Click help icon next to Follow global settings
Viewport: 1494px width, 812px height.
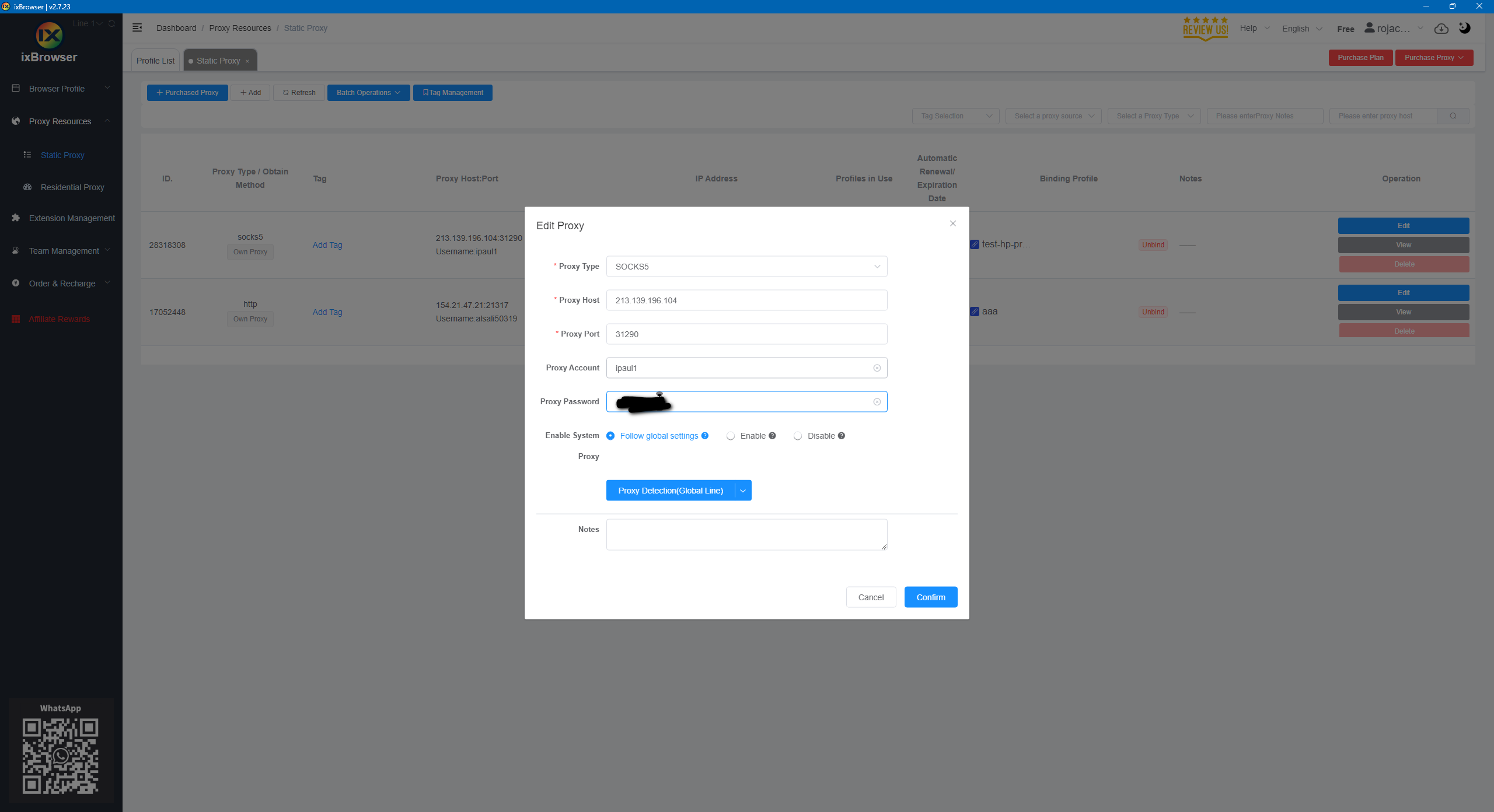tap(705, 436)
